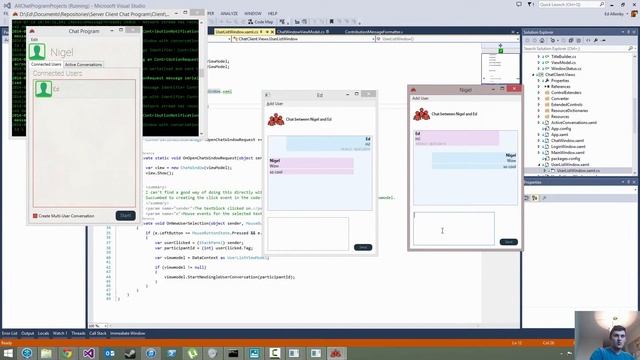
Task: Open the HELP menu
Action: click(272, 13)
